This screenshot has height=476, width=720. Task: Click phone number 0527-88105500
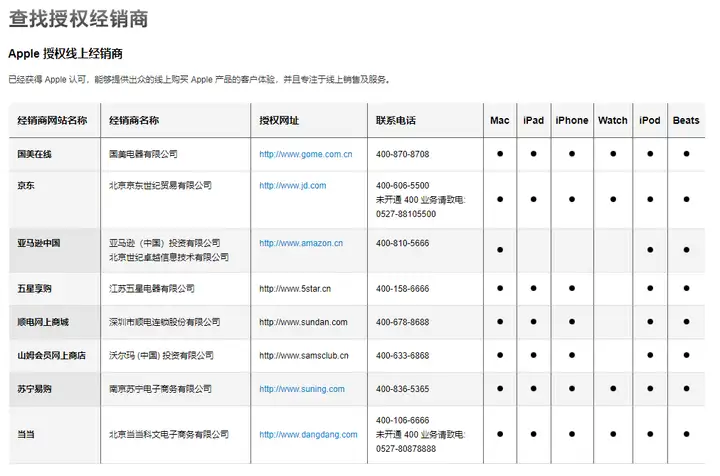[406, 214]
